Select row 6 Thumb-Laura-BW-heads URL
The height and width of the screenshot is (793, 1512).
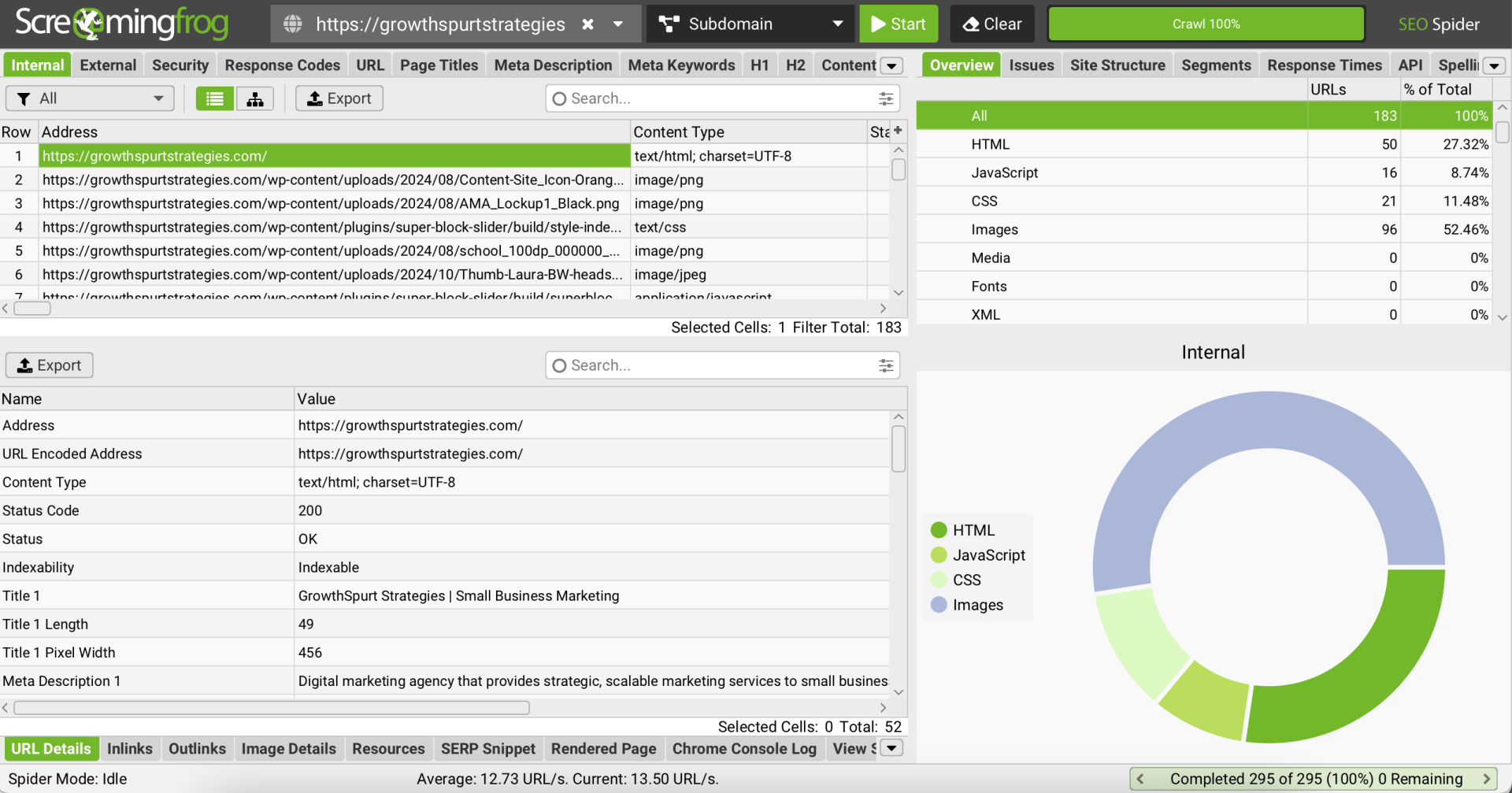335,274
